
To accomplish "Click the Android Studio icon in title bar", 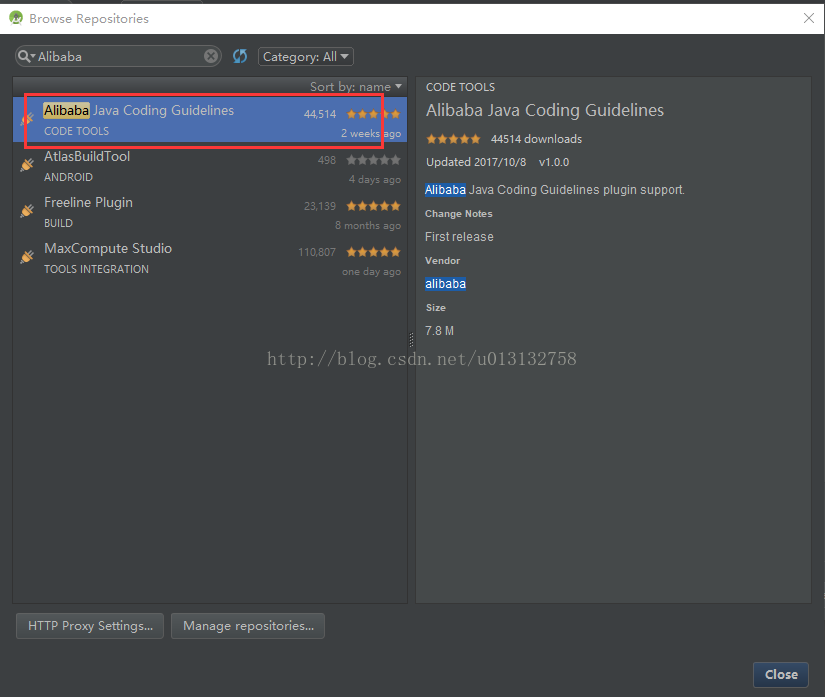I will point(16,18).
